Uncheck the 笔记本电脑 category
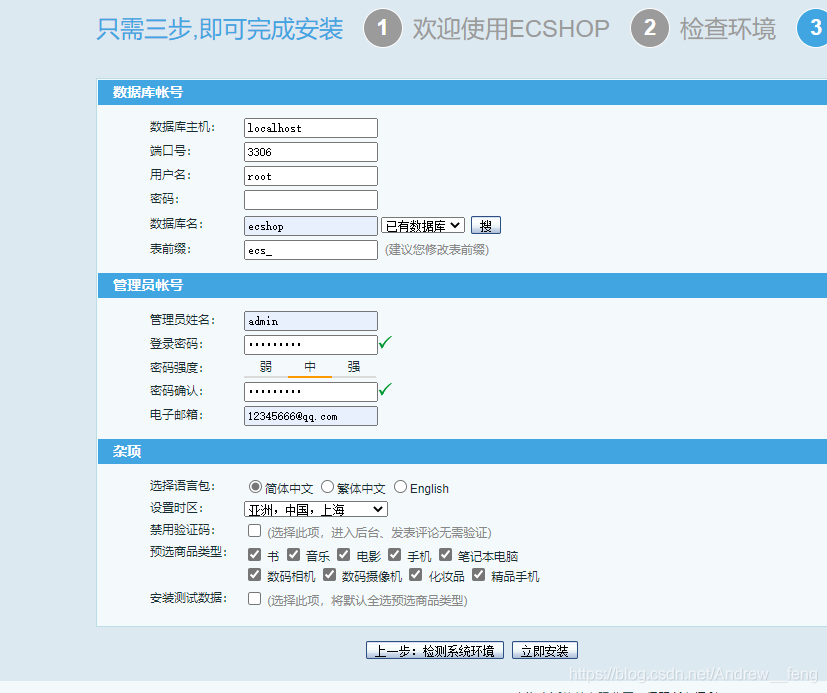 click(445, 554)
